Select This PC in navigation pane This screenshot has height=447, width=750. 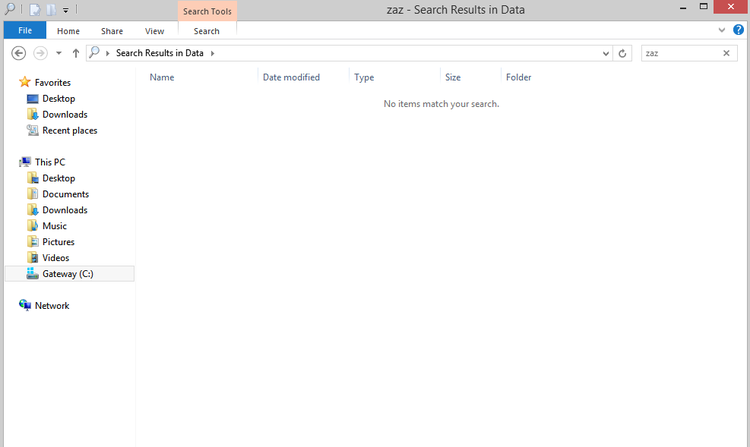50,162
